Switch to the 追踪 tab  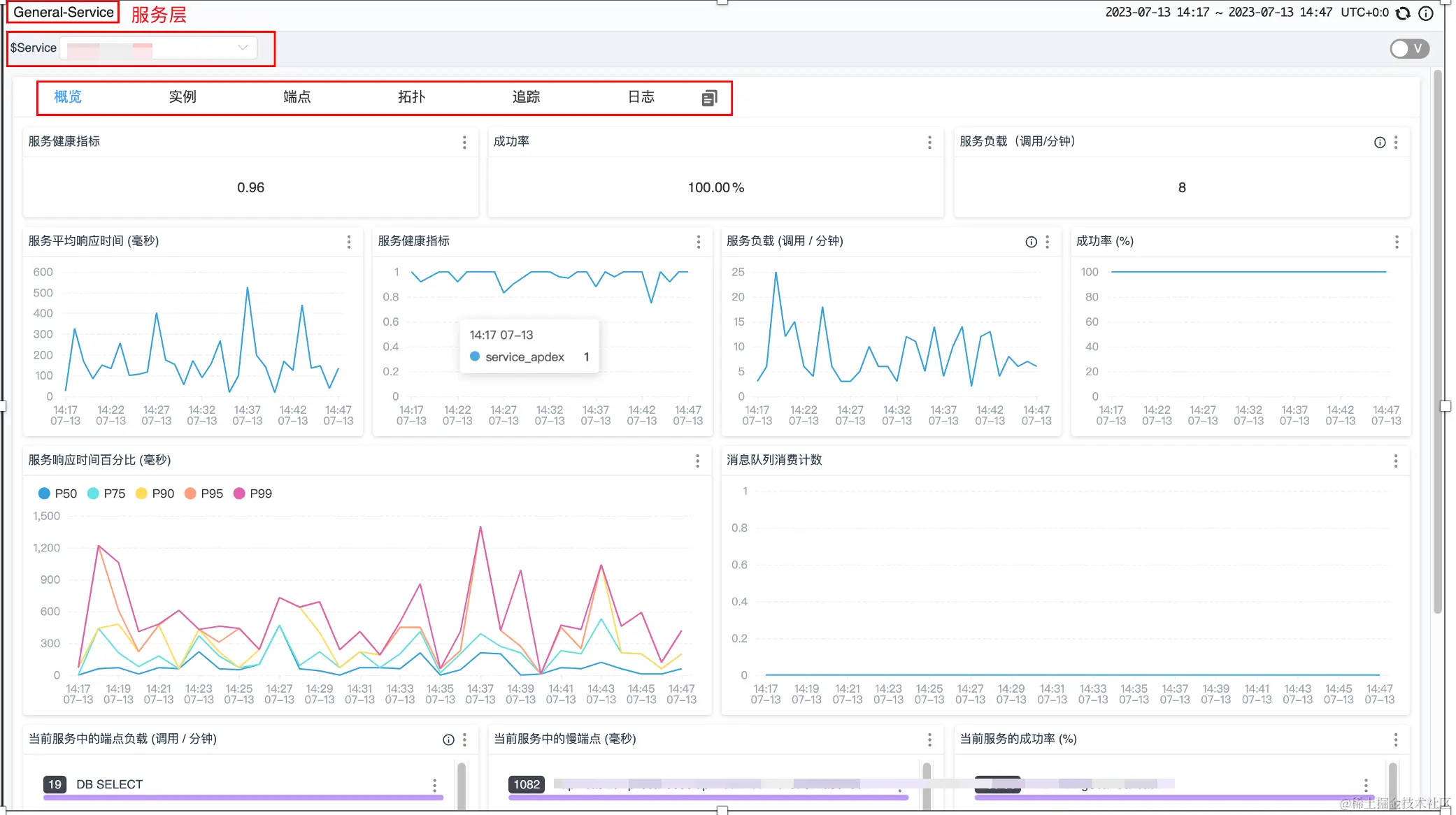[526, 97]
